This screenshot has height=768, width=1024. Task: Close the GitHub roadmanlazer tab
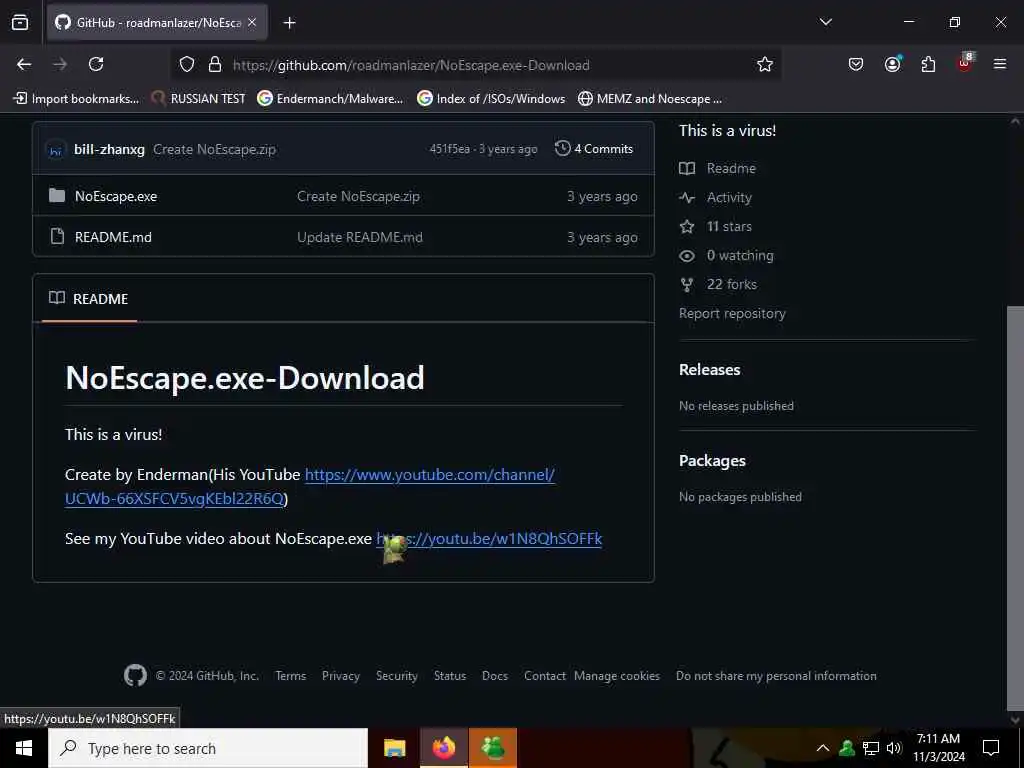[252, 22]
